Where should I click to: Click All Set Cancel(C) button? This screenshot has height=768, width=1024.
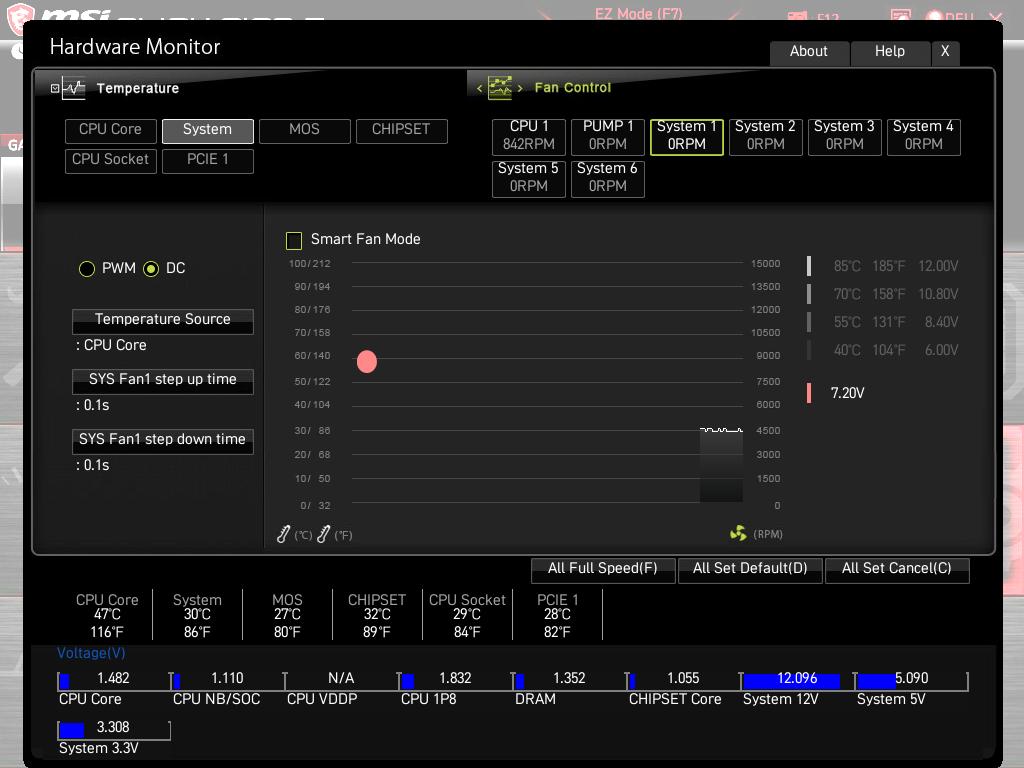(x=897, y=569)
